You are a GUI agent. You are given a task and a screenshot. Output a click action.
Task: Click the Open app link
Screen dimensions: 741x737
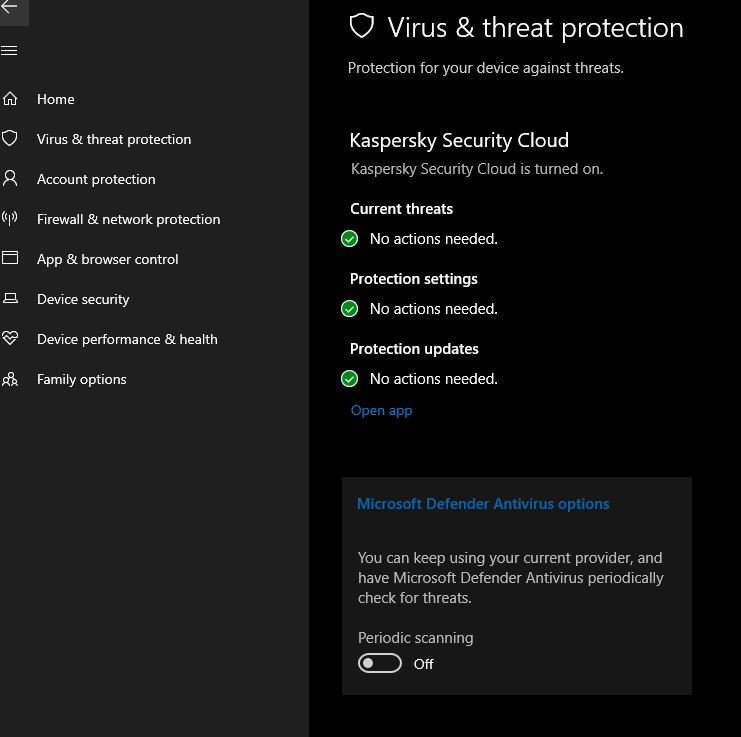pos(381,410)
